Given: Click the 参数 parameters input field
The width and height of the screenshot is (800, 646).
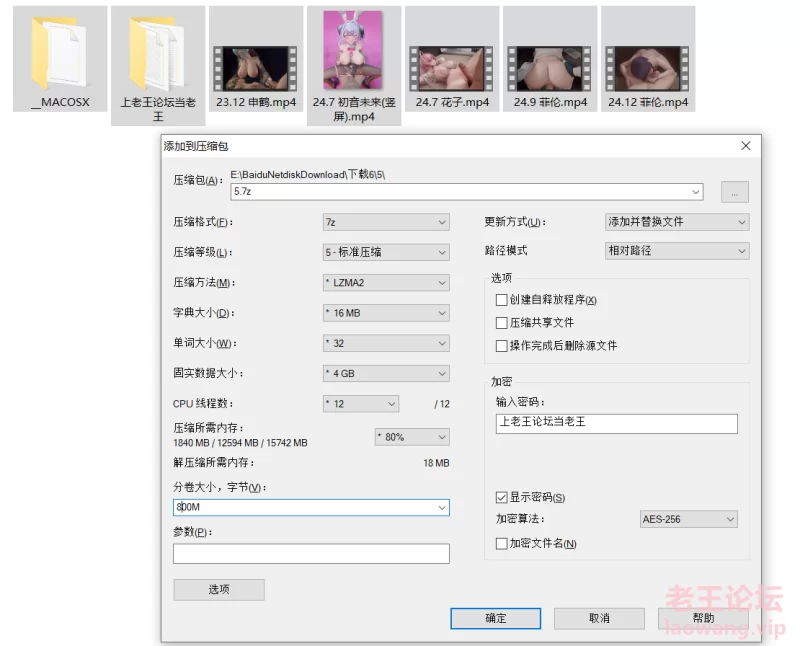Looking at the screenshot, I should pyautogui.click(x=311, y=554).
